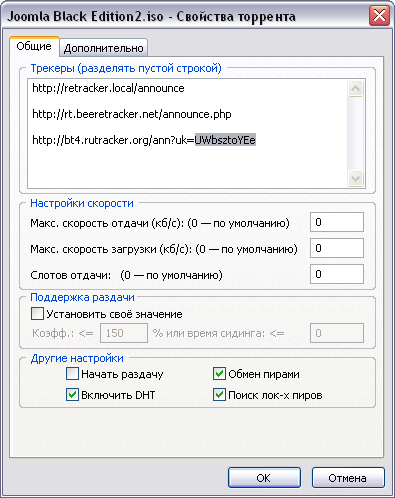Disable the Обмен пирами checkbox

219,374
